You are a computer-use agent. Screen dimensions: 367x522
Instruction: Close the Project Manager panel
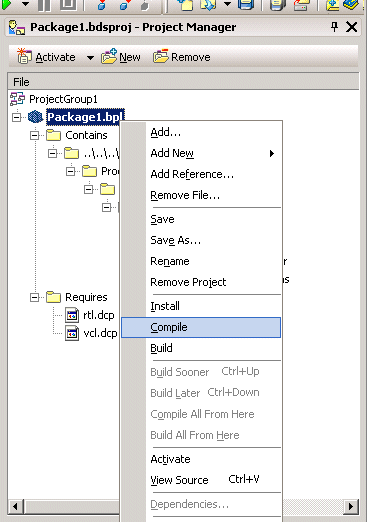click(x=351, y=27)
